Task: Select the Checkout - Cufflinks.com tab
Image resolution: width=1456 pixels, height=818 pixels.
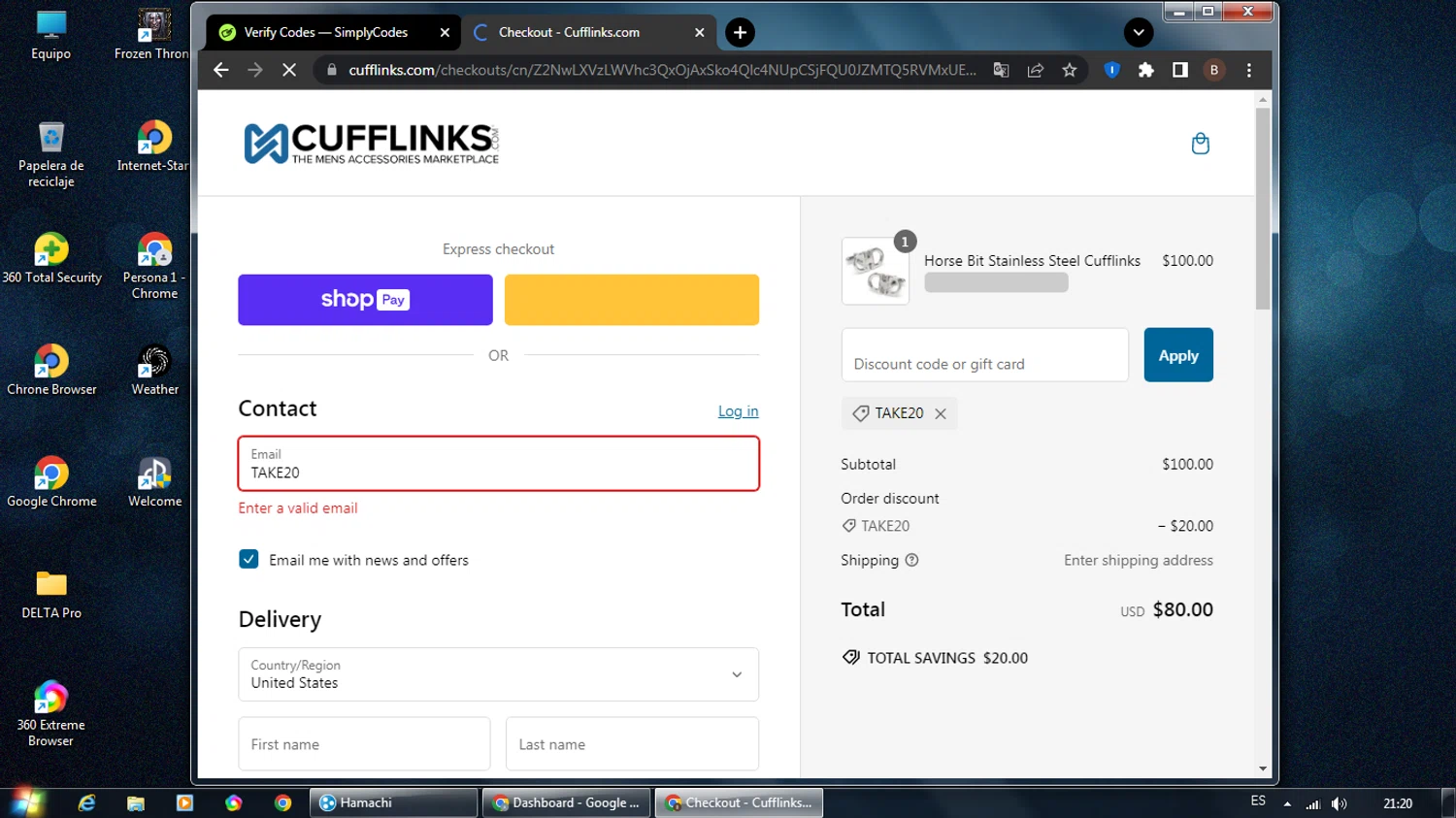Action: click(x=582, y=32)
